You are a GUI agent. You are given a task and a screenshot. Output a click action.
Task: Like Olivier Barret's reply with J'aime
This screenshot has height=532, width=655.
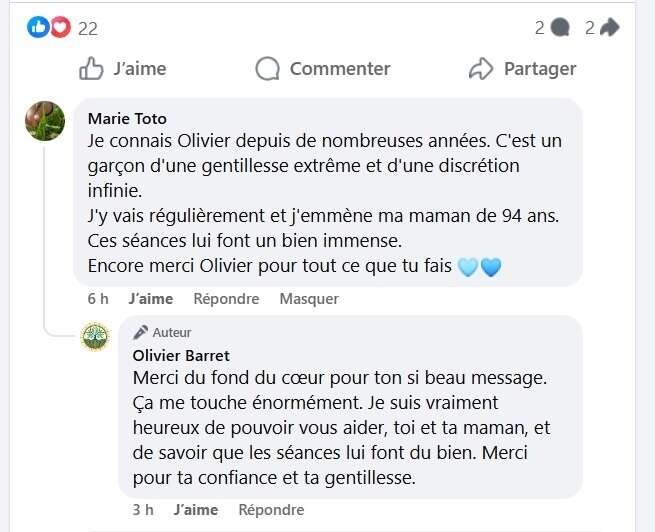pyautogui.click(x=195, y=510)
